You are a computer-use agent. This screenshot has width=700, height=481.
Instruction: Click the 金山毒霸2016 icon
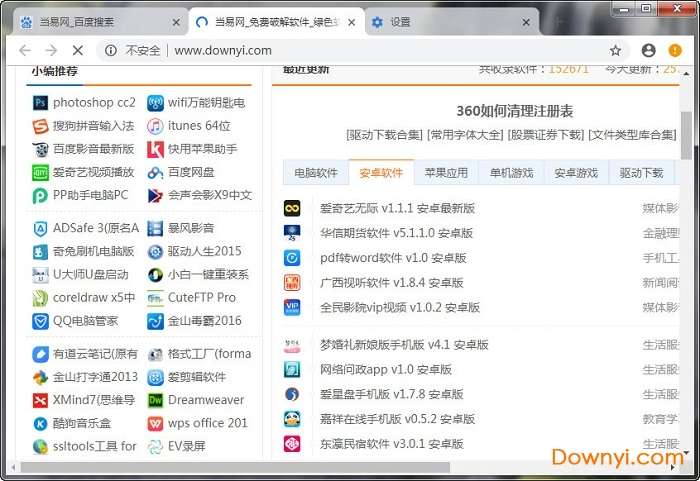pyautogui.click(x=155, y=321)
